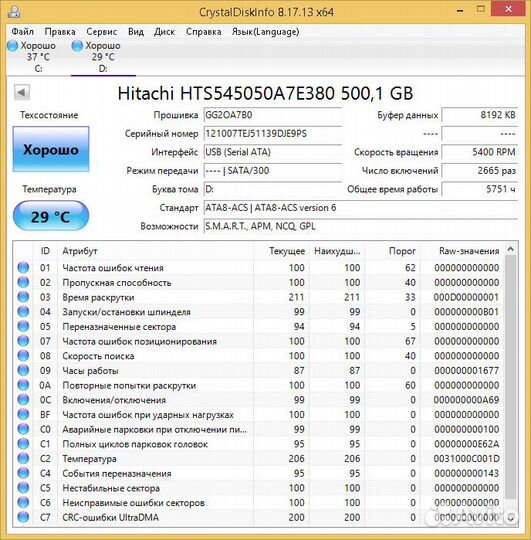Click status icon for Время раскрутки row
This screenshot has height=540, width=531.
click(23, 297)
